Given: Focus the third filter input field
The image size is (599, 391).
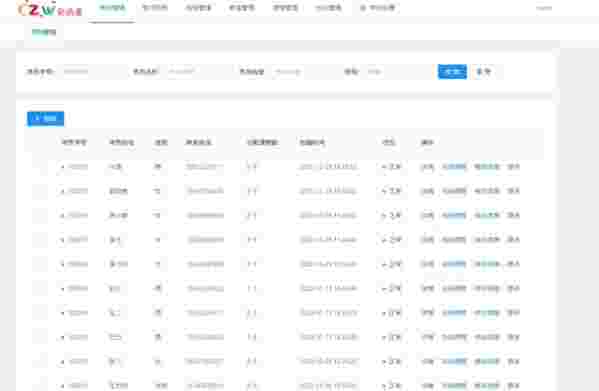Looking at the screenshot, I should tap(305, 71).
